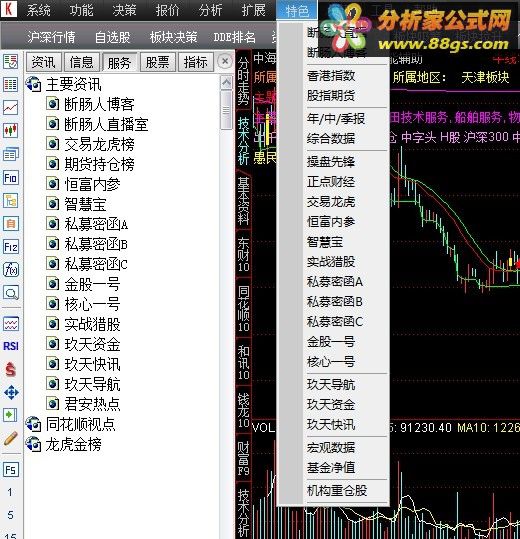Open the 分析 menu
The width and height of the screenshot is (520, 539).
pyautogui.click(x=210, y=10)
